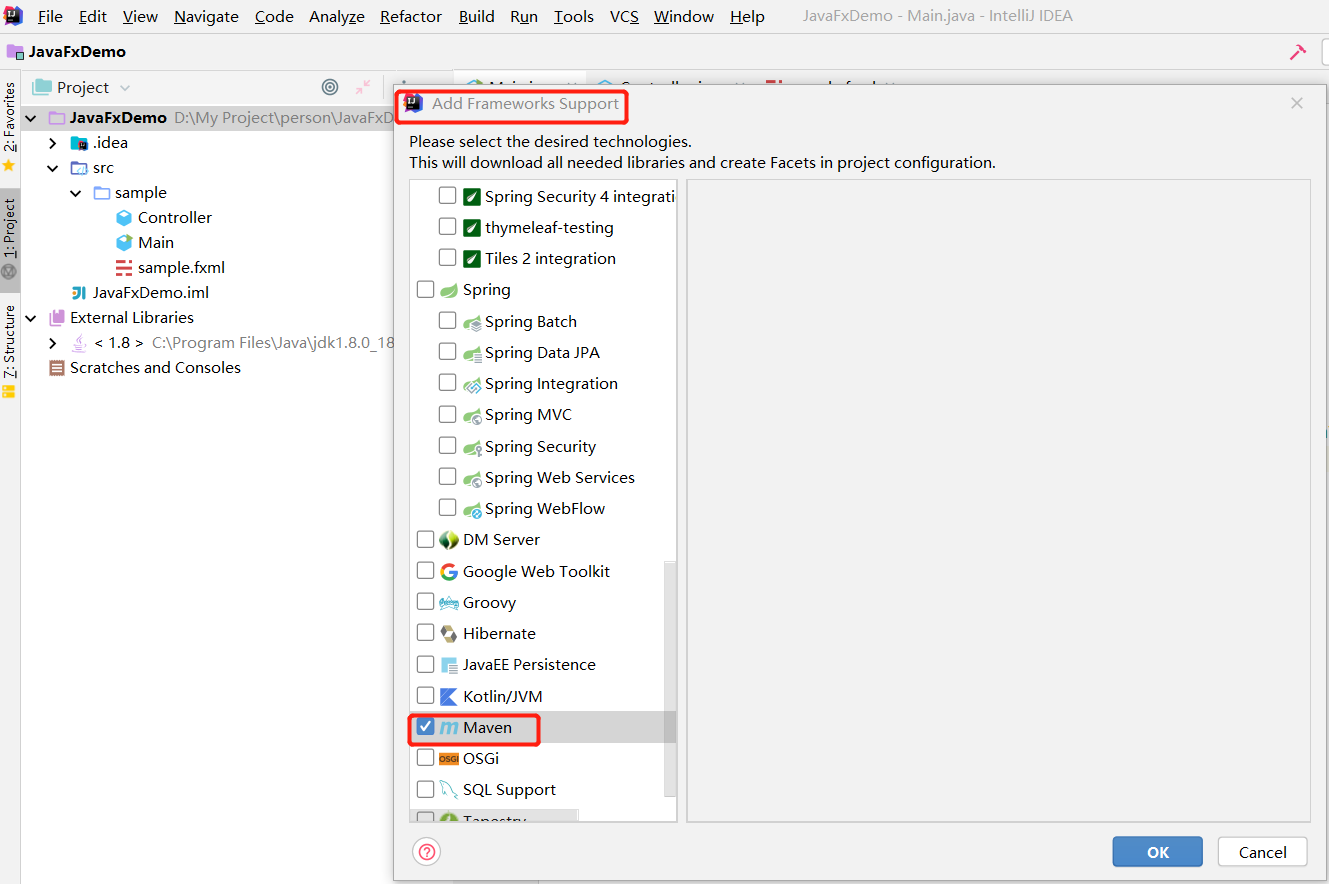Click the Kotlin/JVM icon
The width and height of the screenshot is (1329, 884).
click(449, 696)
